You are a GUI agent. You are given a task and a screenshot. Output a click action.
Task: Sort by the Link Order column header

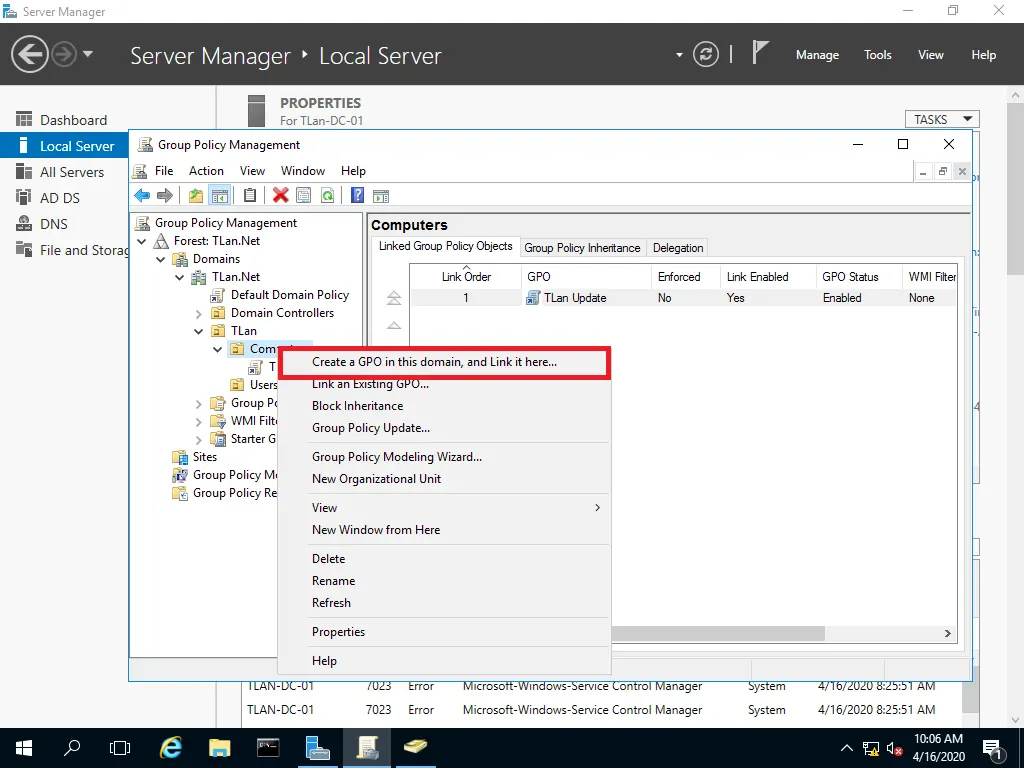tap(466, 276)
